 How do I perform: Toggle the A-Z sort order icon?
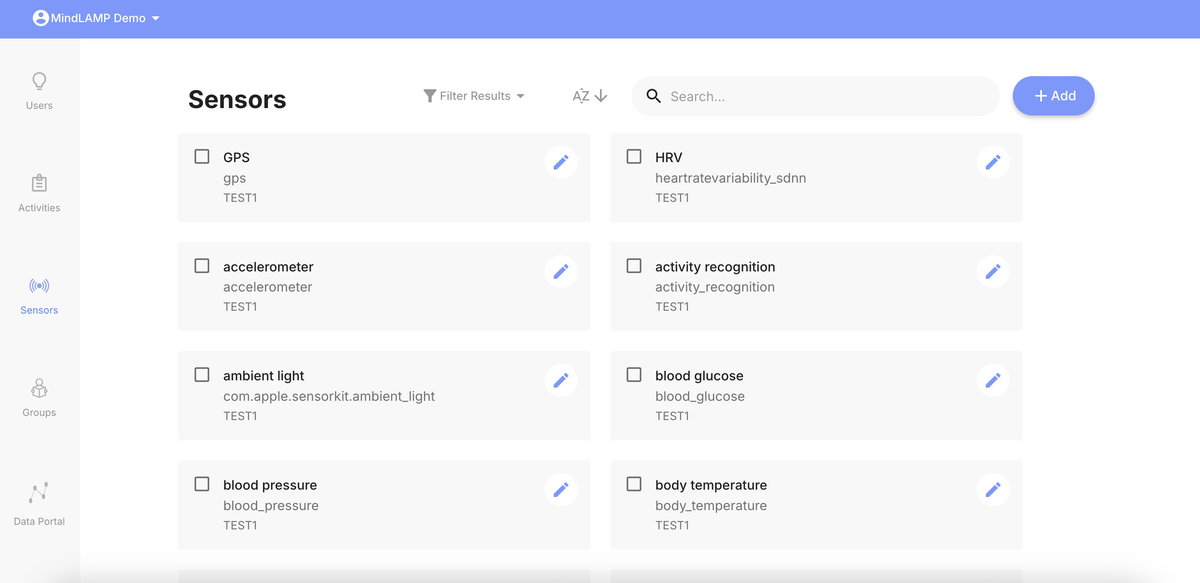tap(590, 96)
